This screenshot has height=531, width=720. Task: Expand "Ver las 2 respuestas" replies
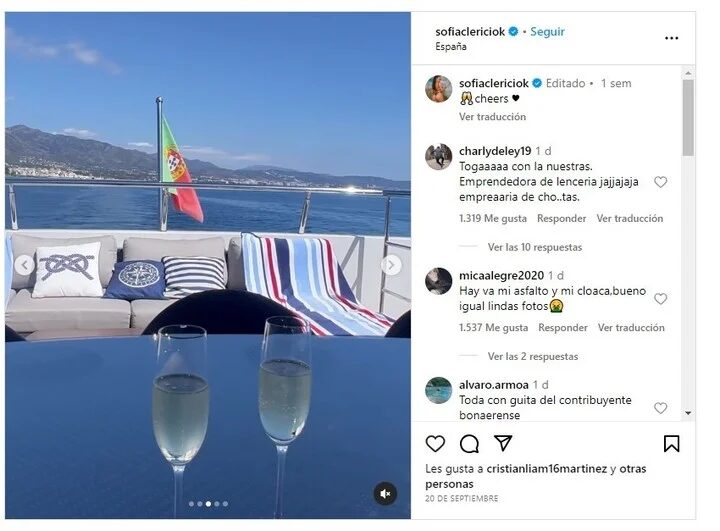click(531, 356)
